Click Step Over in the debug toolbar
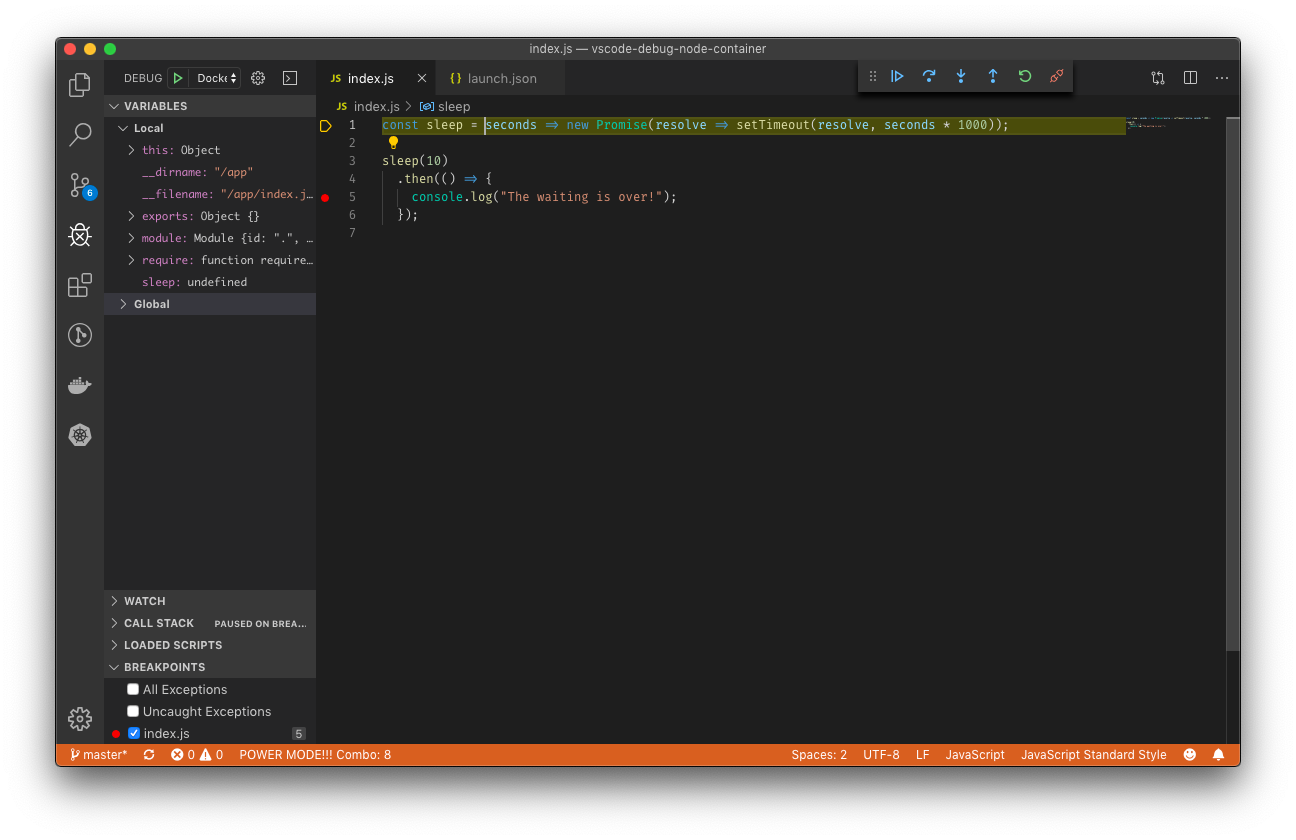Screen dimensions: 1296x840 929,76
